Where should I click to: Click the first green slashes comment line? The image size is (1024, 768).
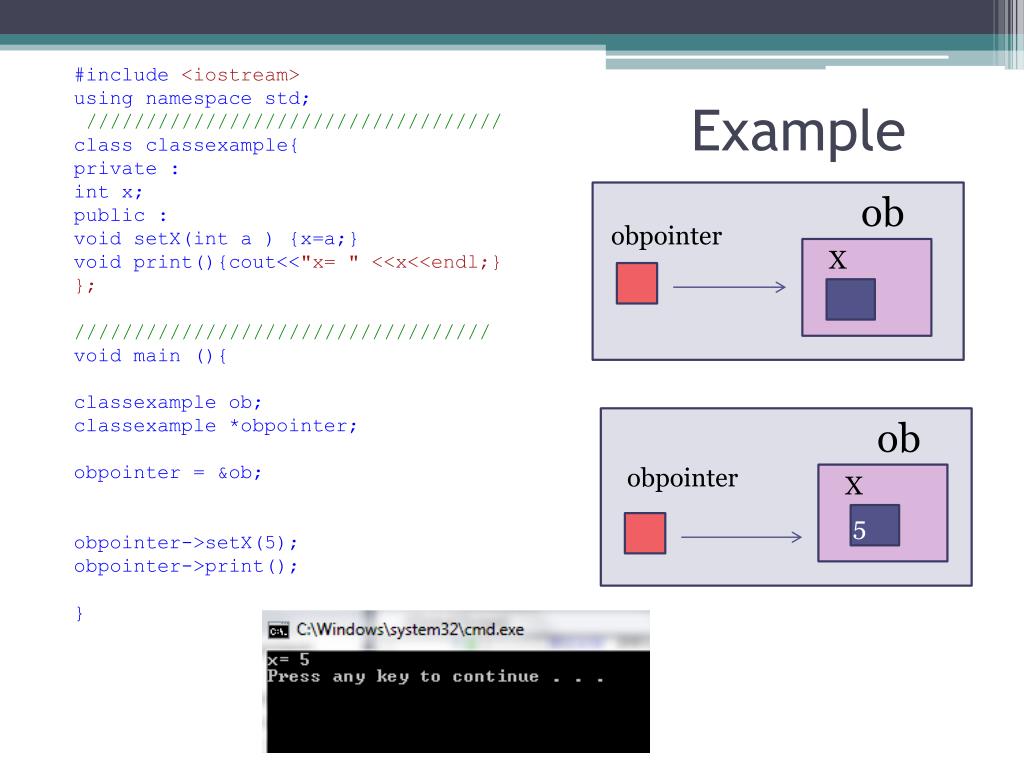point(294,121)
